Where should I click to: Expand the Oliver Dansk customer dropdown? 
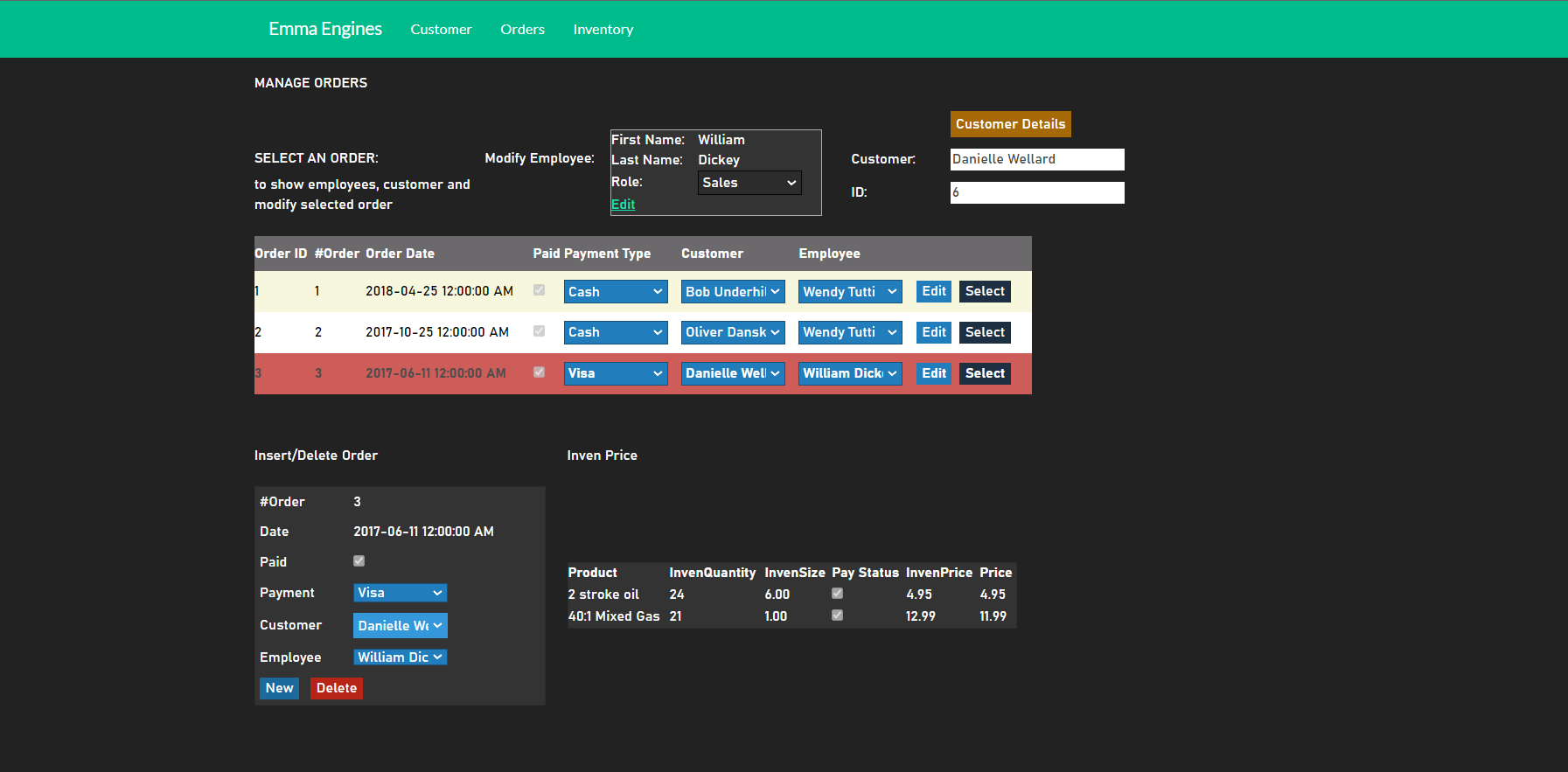pyautogui.click(x=732, y=332)
